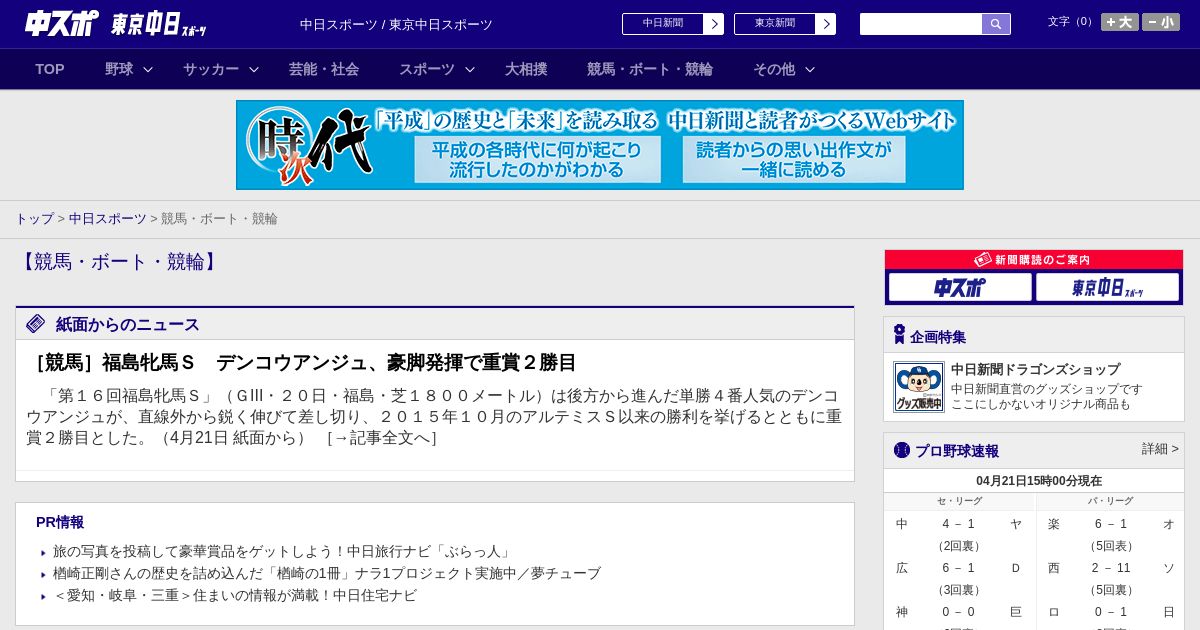Click score 6 － 1 for 楽 vs オ
1200x630 pixels.
[1110, 524]
